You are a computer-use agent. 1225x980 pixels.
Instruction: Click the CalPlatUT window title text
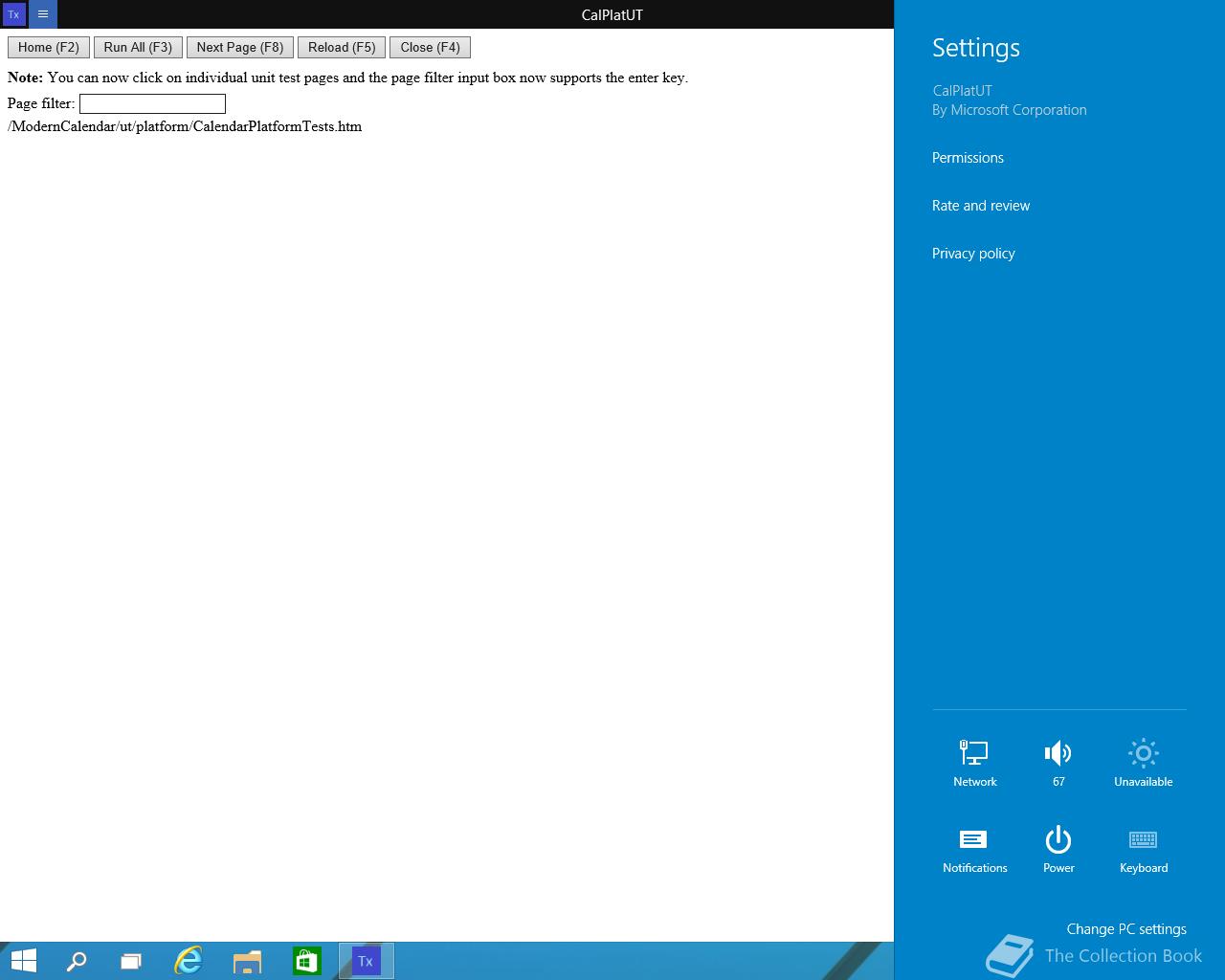point(612,14)
